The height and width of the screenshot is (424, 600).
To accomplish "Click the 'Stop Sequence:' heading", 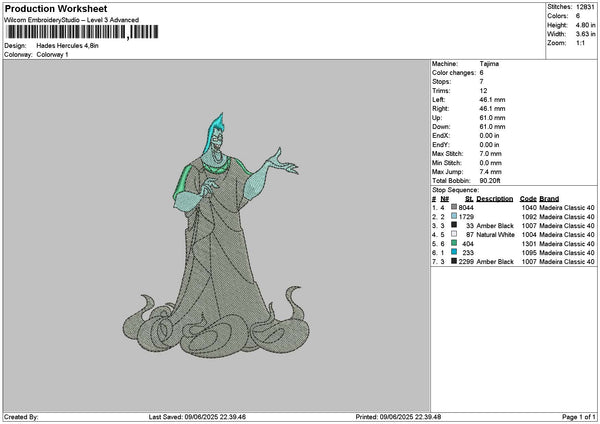I will [455, 190].
